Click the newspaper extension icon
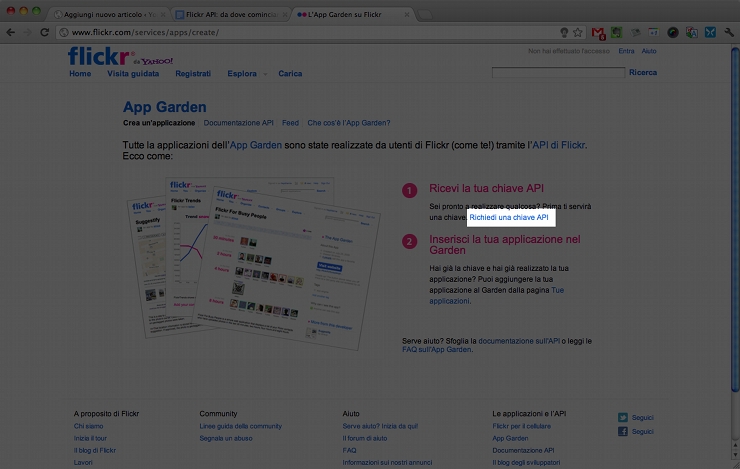This screenshot has width=740, height=469. click(x=635, y=33)
